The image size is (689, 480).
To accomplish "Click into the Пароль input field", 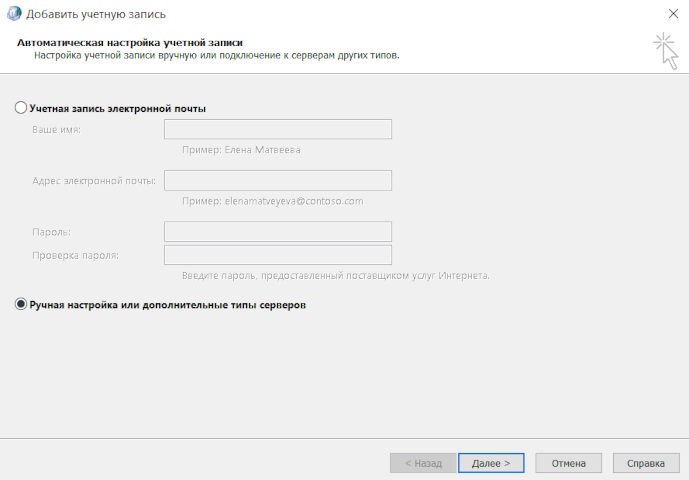I will [277, 231].
